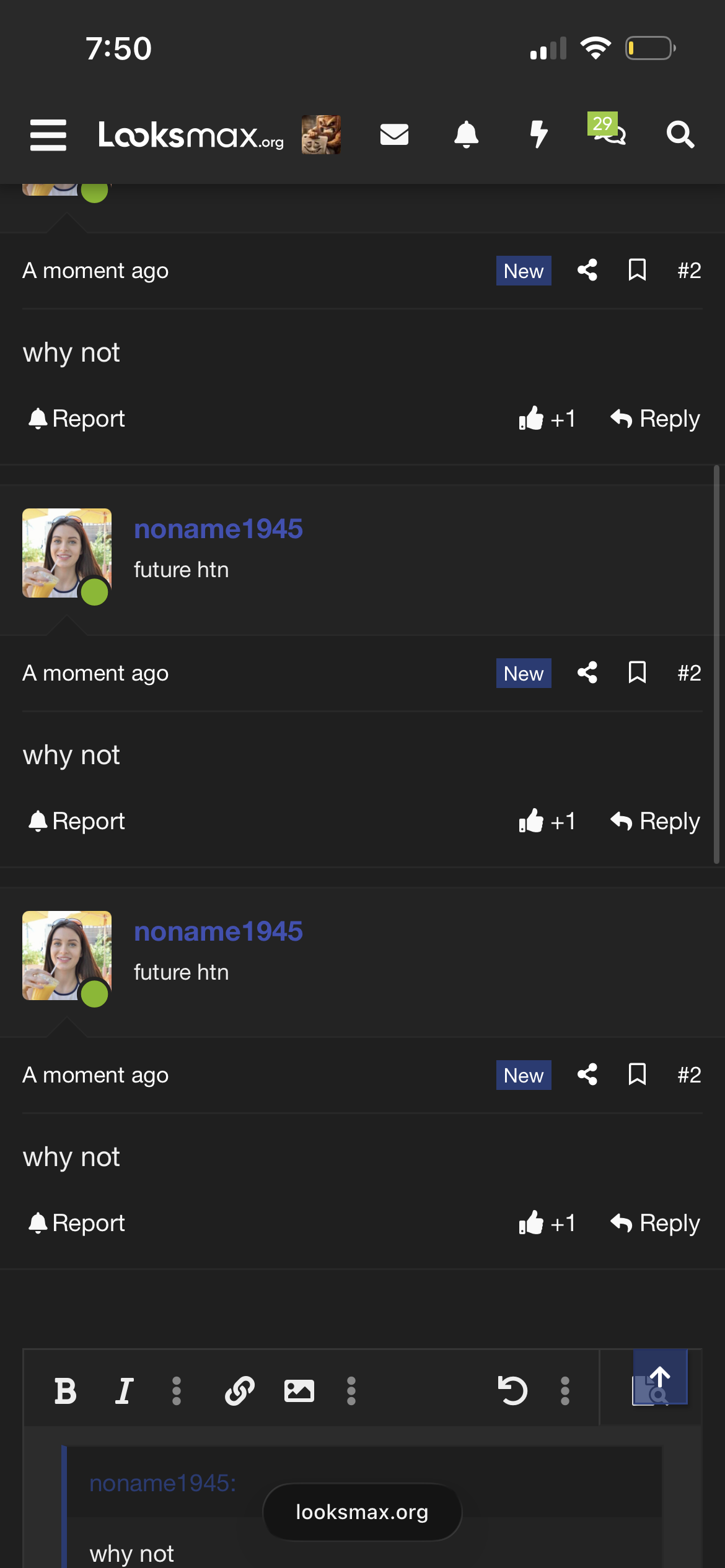Open the chat icon with 29 badge

coord(608,130)
